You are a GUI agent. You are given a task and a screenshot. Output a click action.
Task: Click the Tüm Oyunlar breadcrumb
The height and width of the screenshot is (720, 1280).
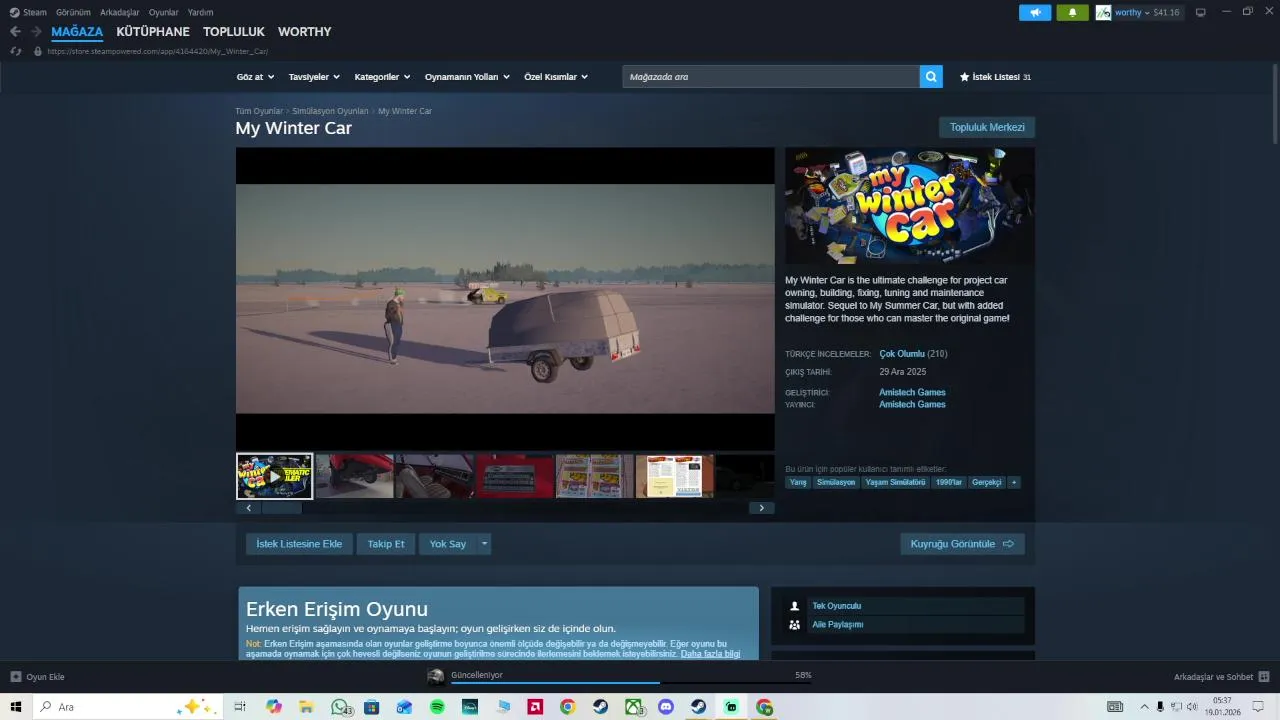[259, 111]
